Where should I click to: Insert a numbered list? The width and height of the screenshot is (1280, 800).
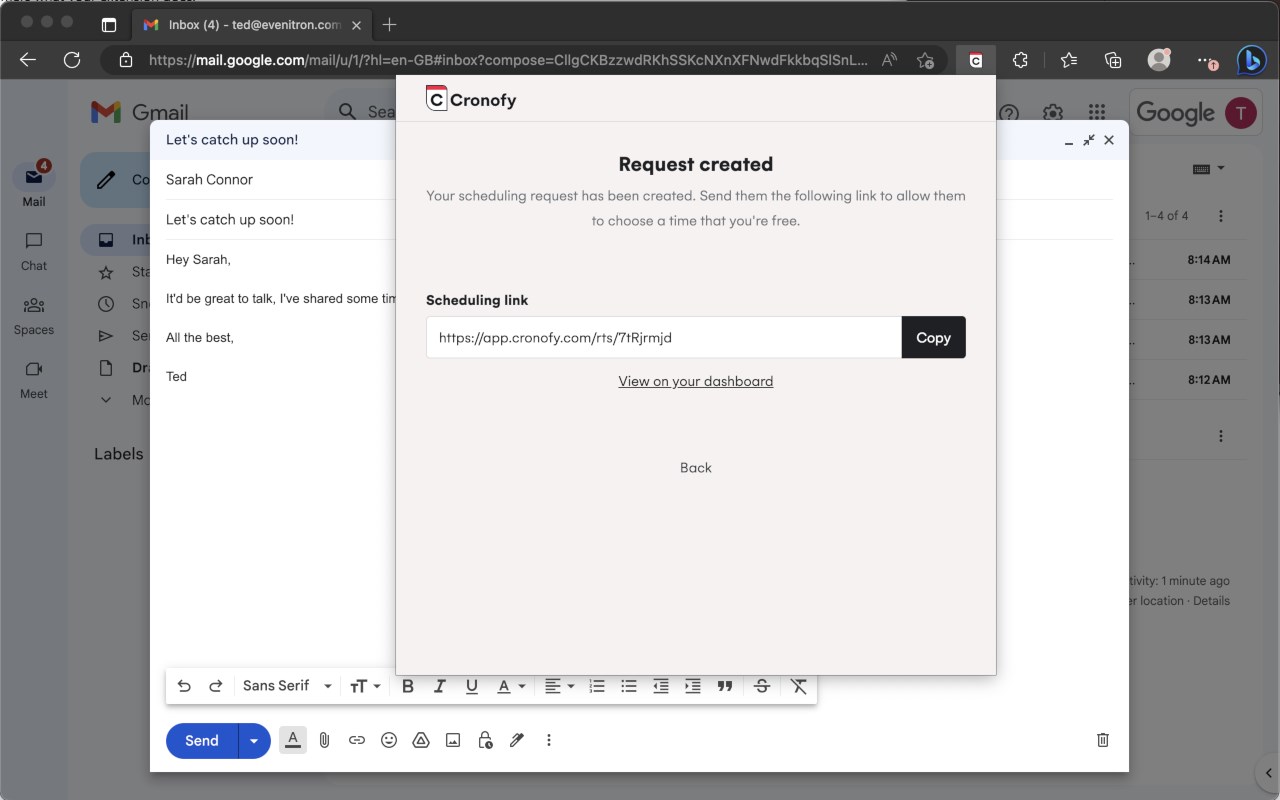pyautogui.click(x=597, y=686)
